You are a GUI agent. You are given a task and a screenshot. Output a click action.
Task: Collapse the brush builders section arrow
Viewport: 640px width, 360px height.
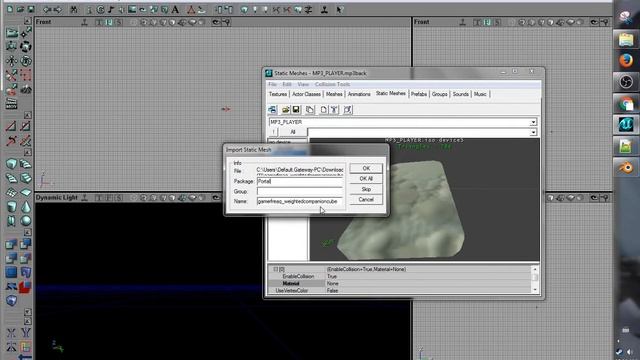coord(27,152)
